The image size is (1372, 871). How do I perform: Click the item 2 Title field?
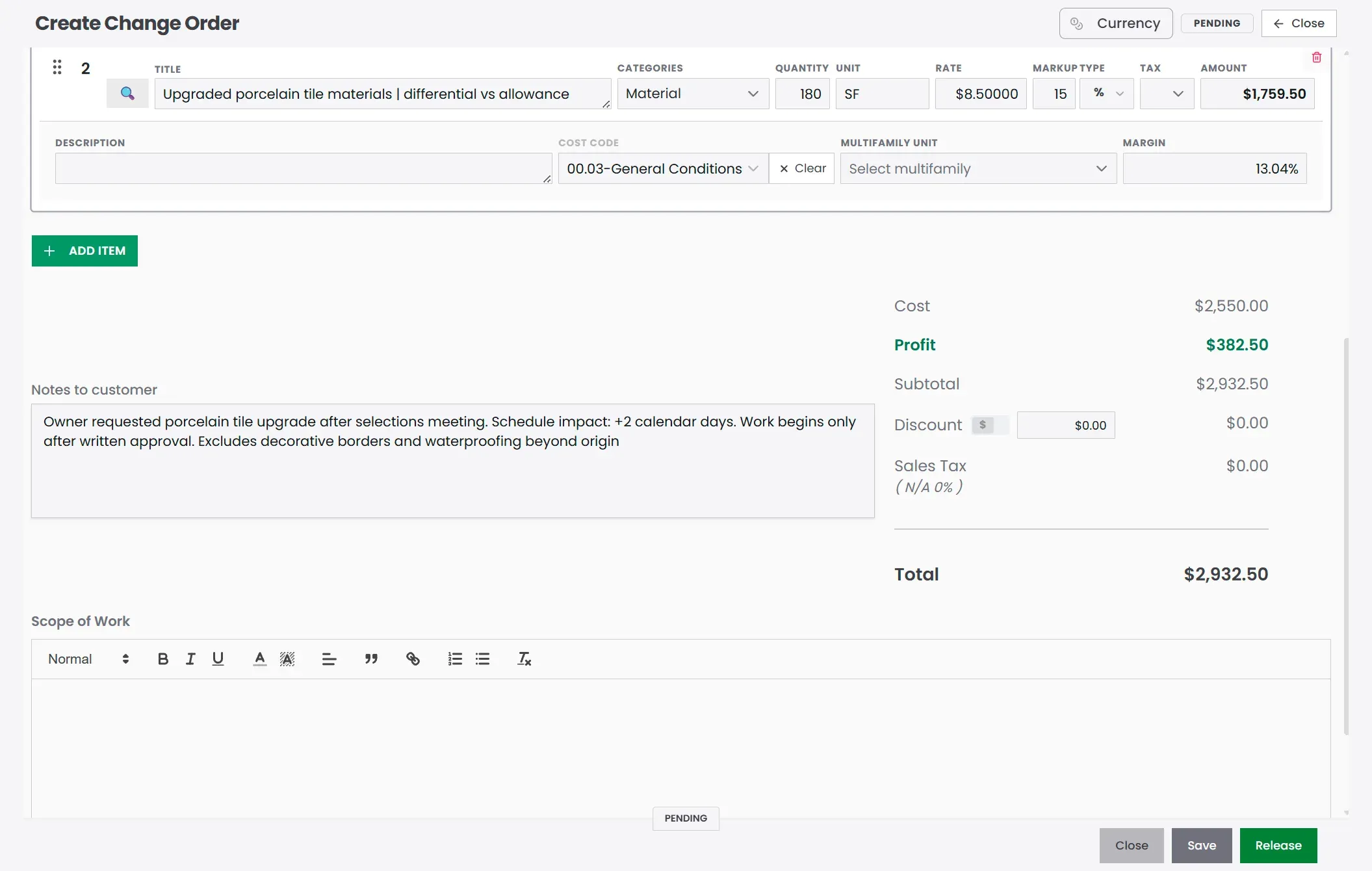click(x=383, y=94)
